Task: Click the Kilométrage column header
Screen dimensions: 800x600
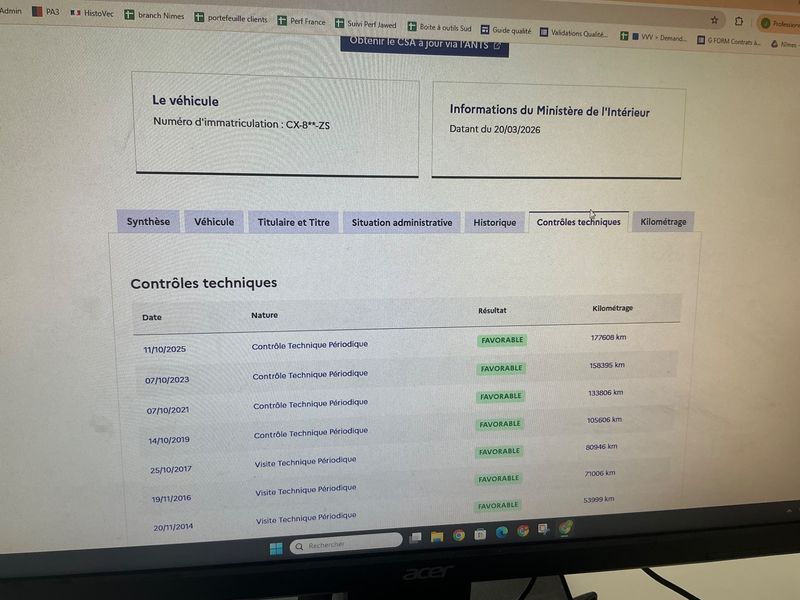Action: (612, 308)
